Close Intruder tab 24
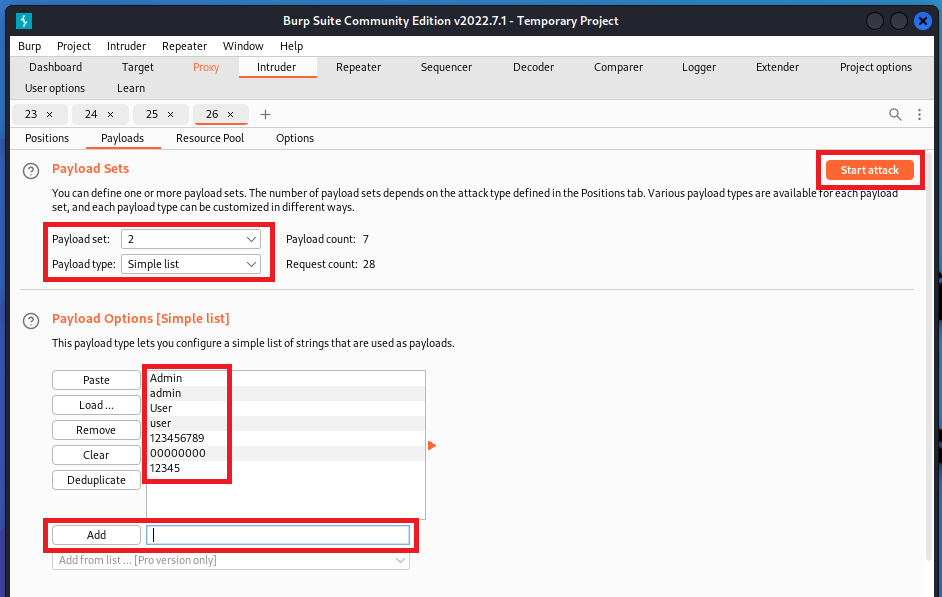 (110, 114)
